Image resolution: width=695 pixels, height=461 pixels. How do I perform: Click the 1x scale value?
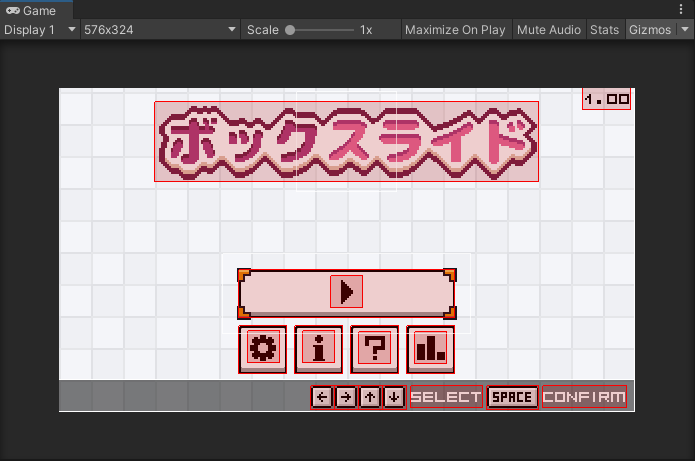point(366,30)
